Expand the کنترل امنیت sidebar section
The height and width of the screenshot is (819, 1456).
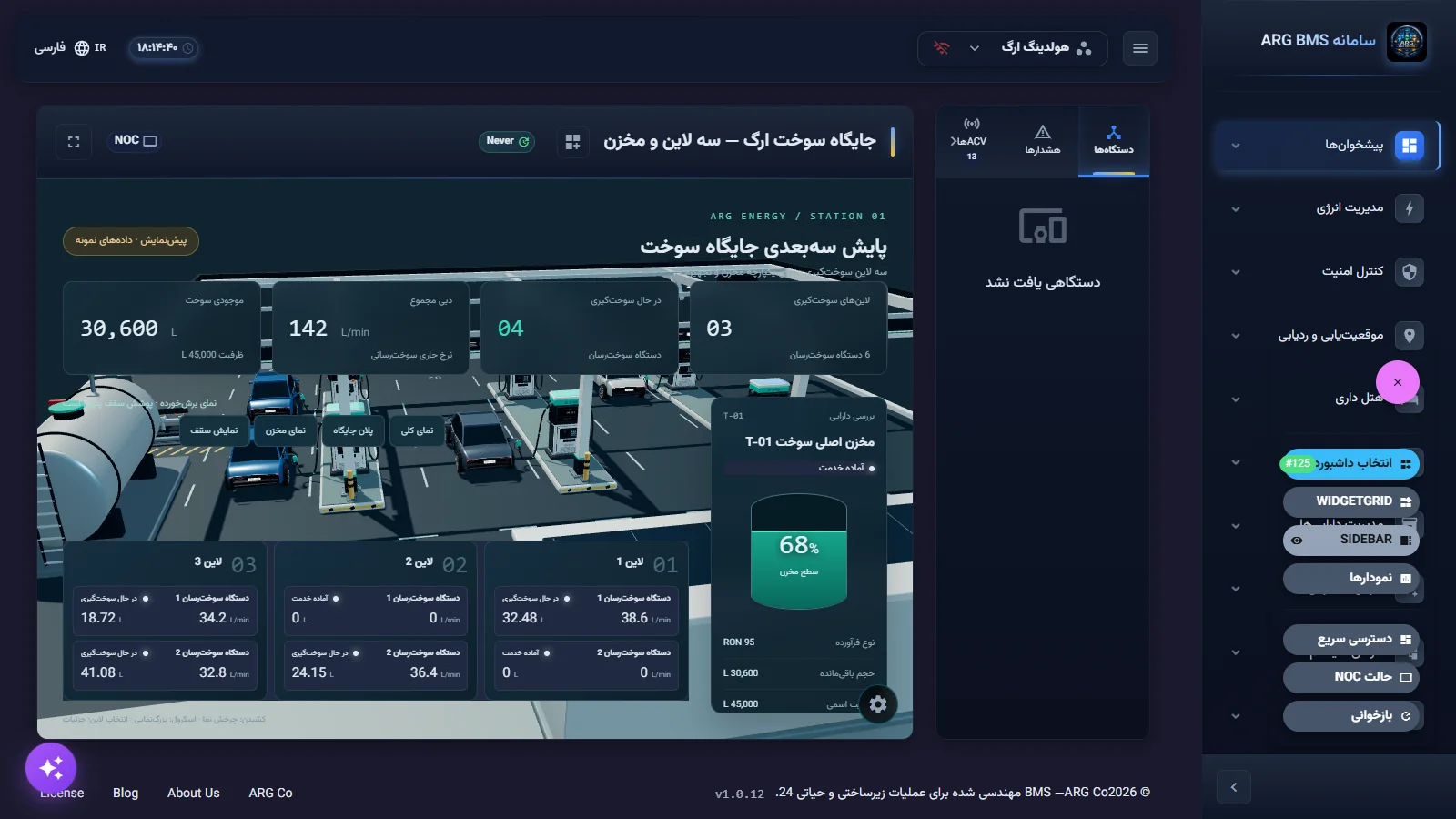point(1236,272)
